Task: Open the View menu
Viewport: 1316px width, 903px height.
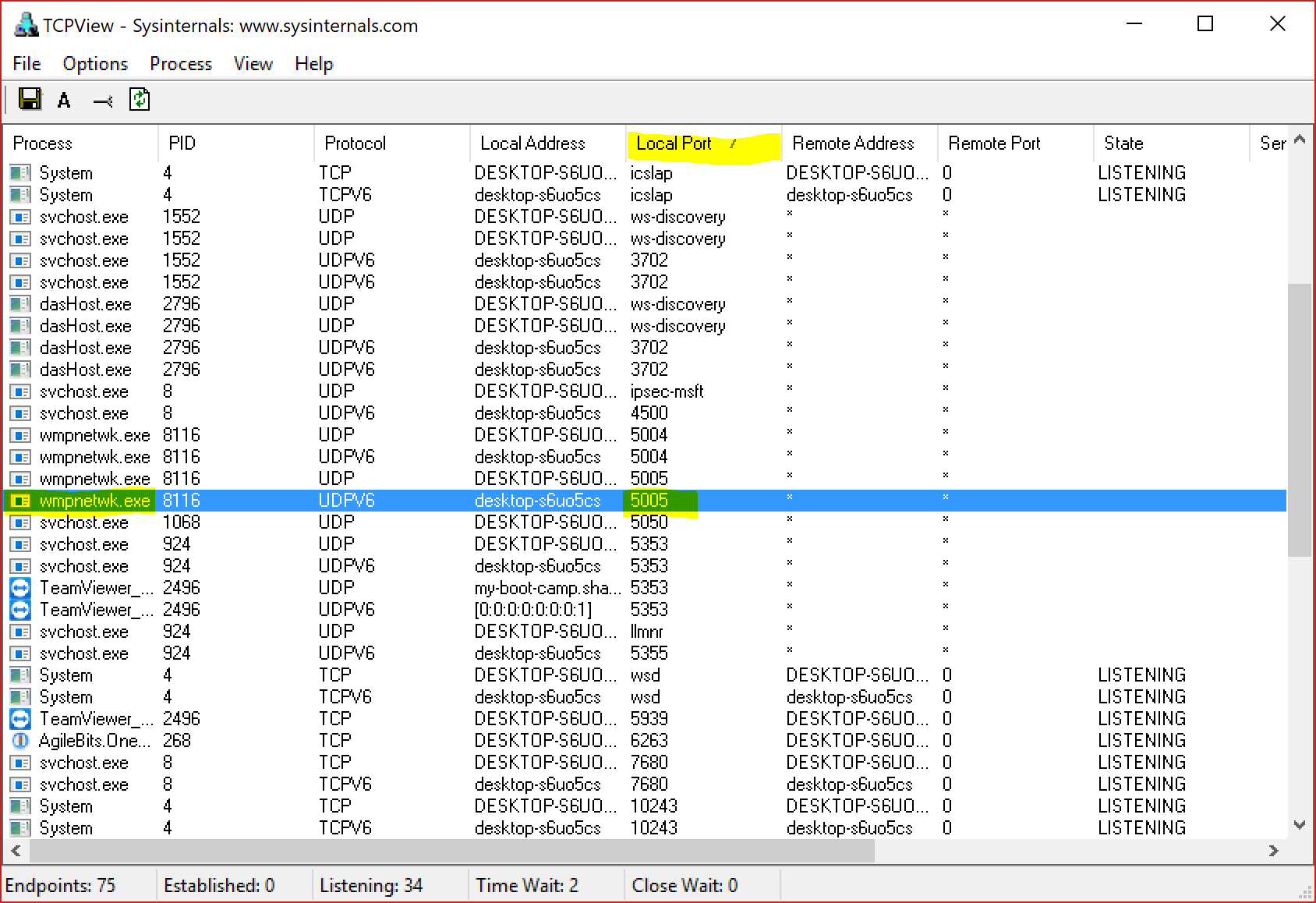Action: tap(253, 64)
